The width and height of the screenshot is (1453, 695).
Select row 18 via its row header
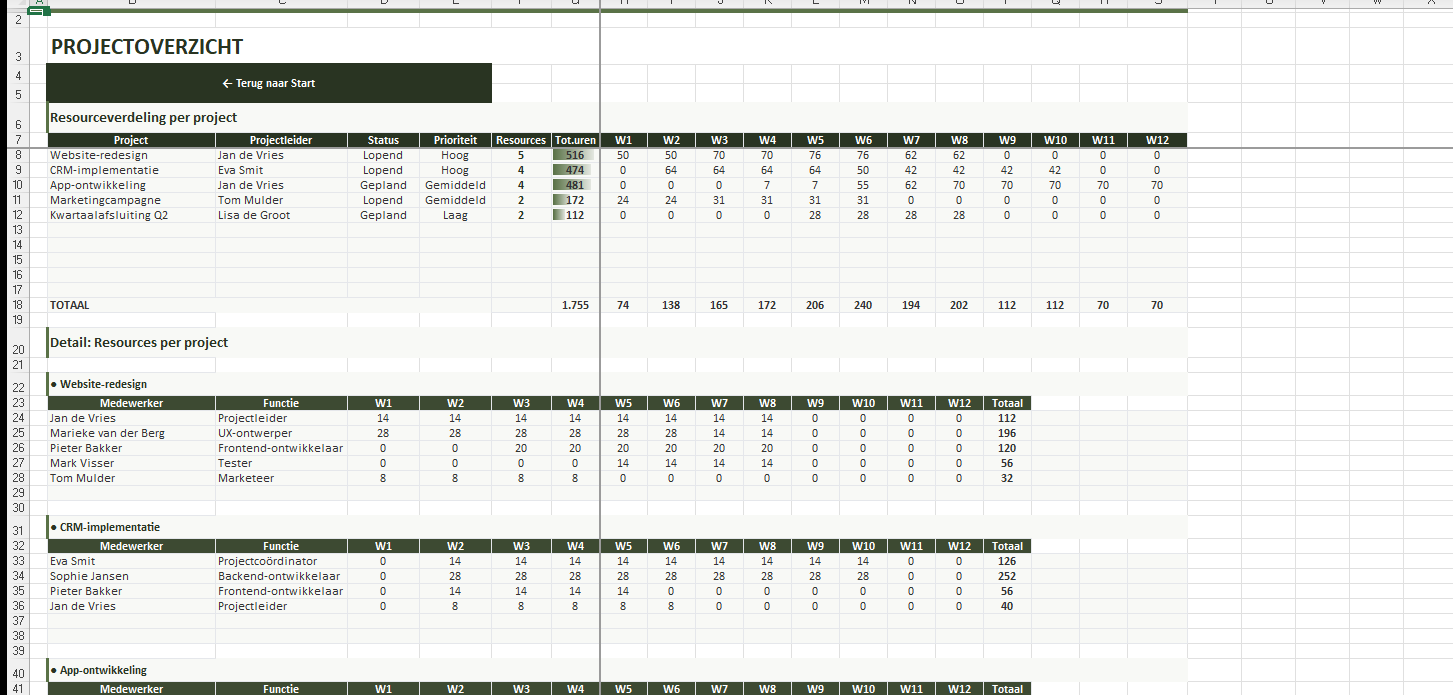click(18, 305)
